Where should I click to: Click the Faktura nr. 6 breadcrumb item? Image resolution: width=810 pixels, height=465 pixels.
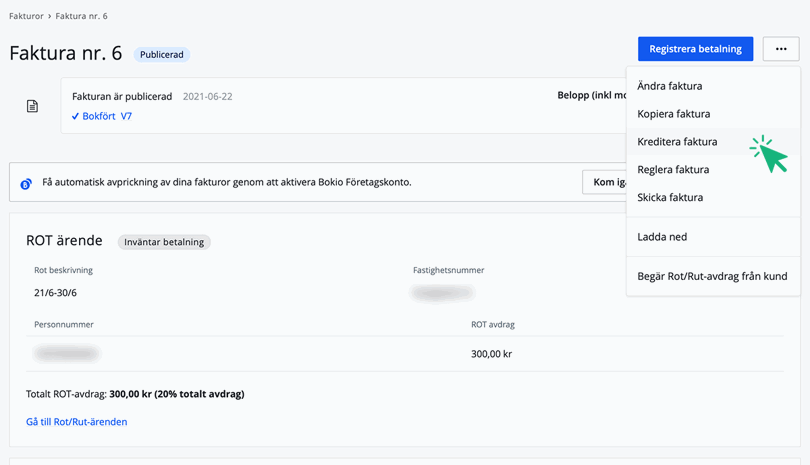(81, 17)
